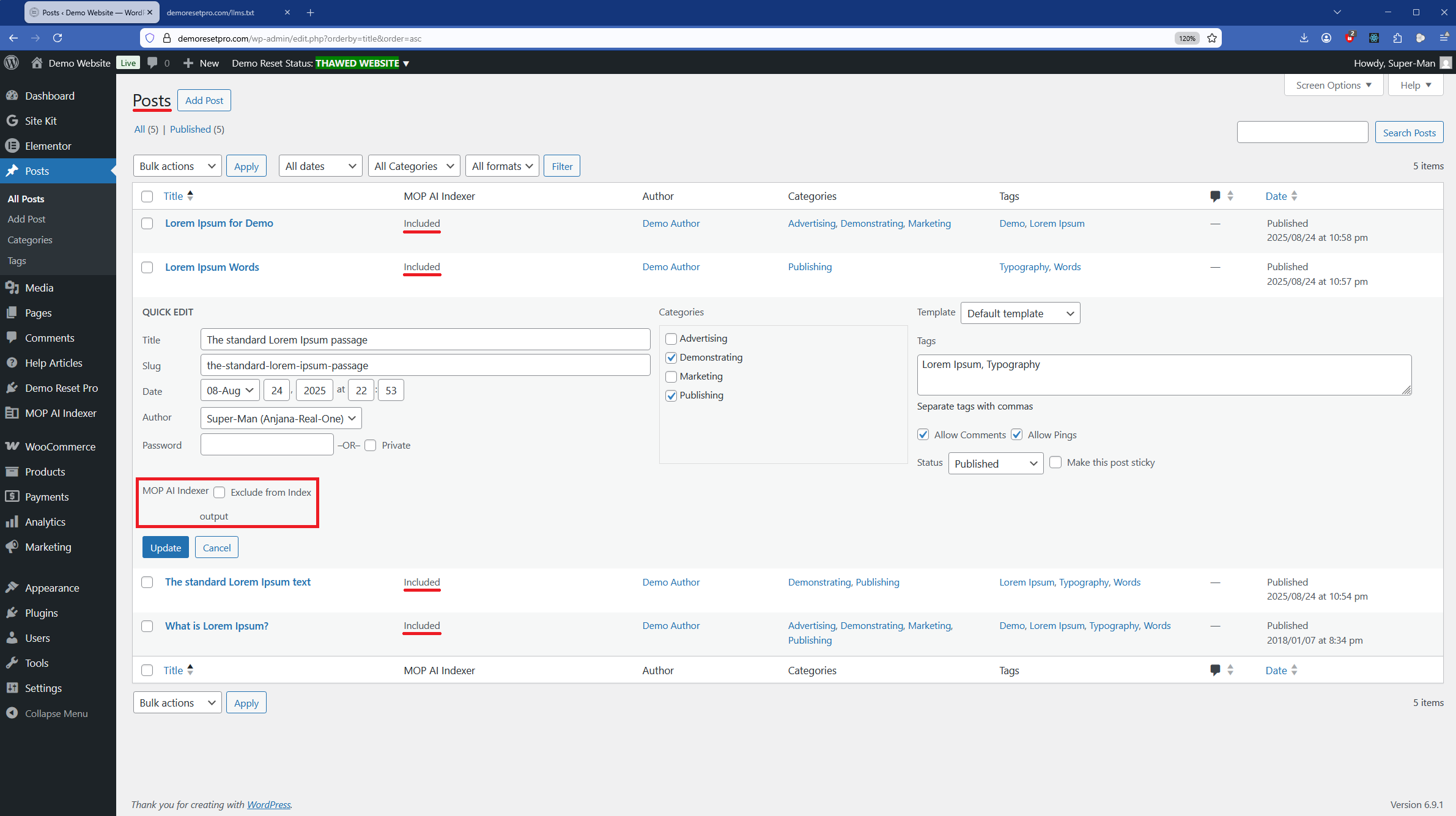Expand the Status Published dropdown
The width and height of the screenshot is (1456, 816).
pos(995,464)
